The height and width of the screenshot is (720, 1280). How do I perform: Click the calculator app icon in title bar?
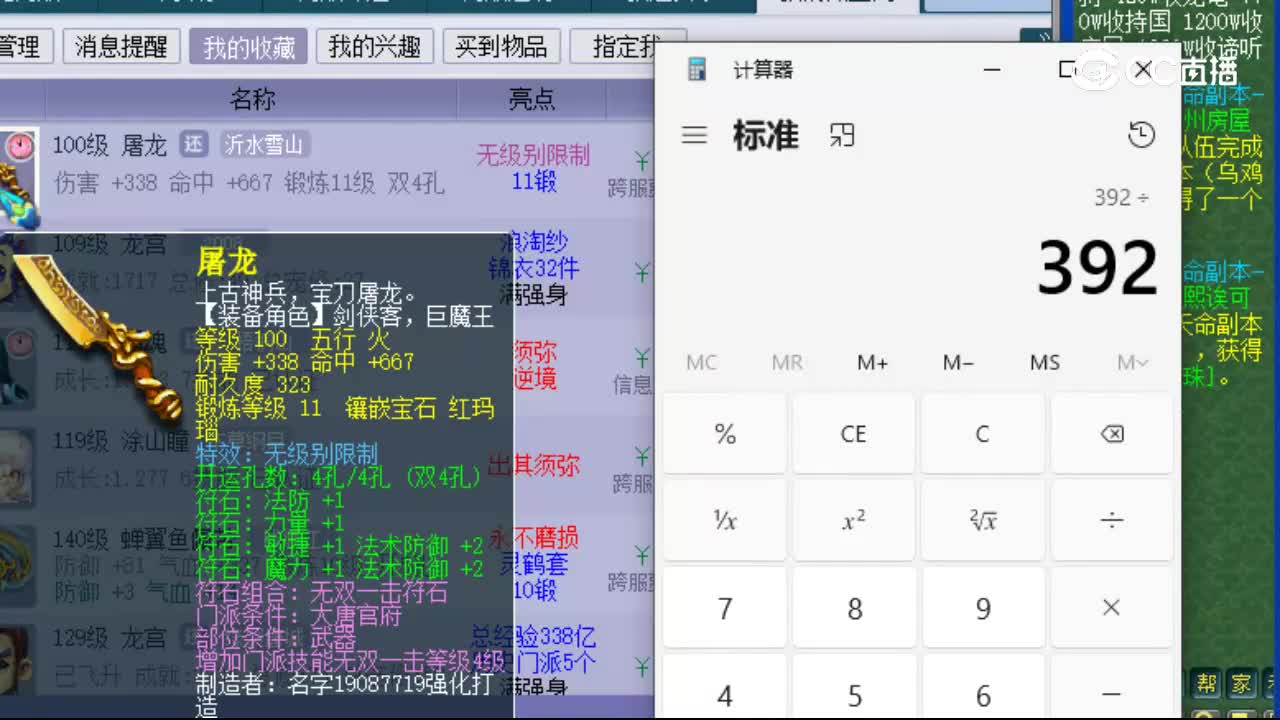pyautogui.click(x=697, y=69)
